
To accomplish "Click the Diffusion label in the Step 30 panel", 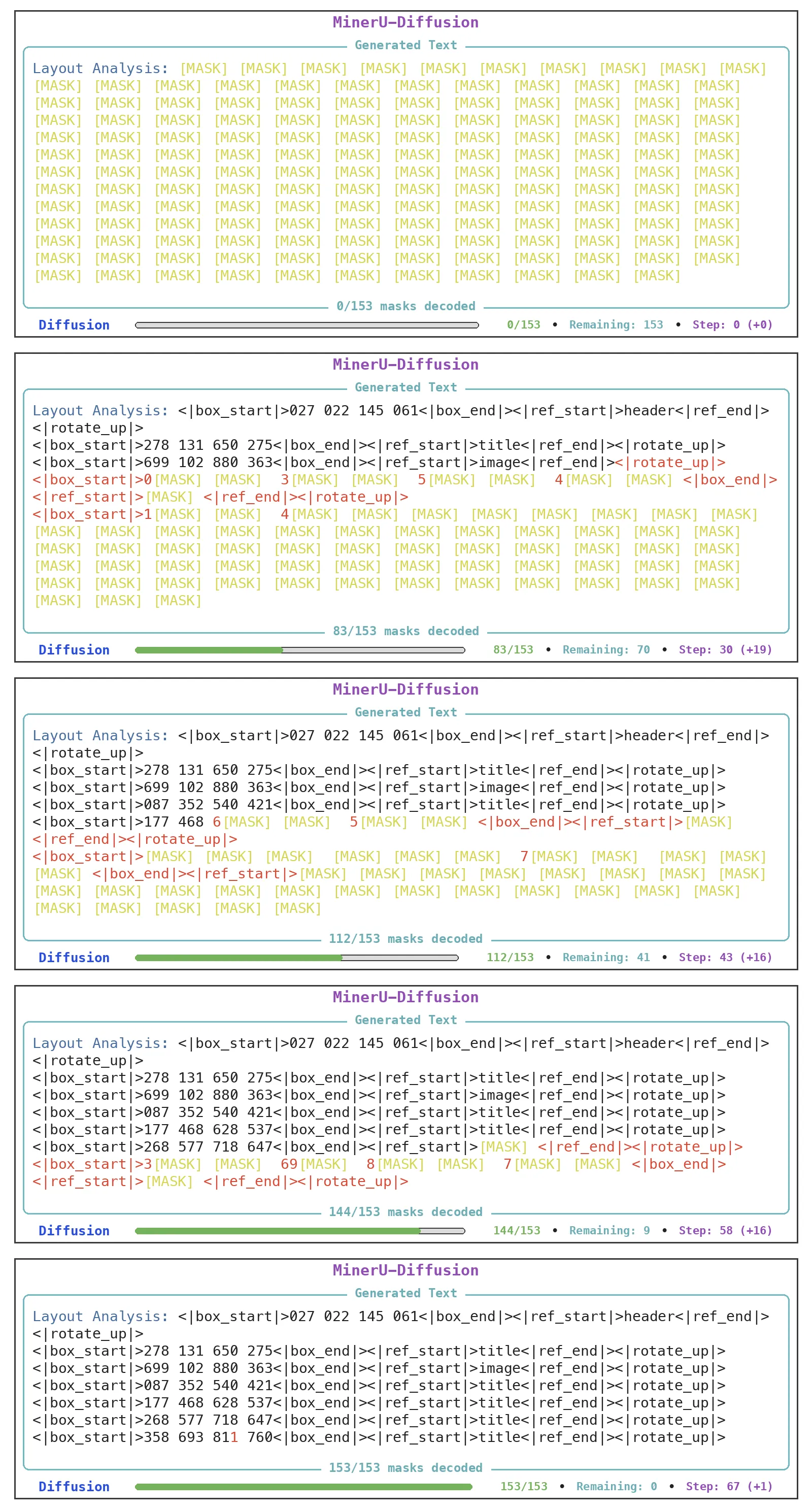I will (x=74, y=650).
